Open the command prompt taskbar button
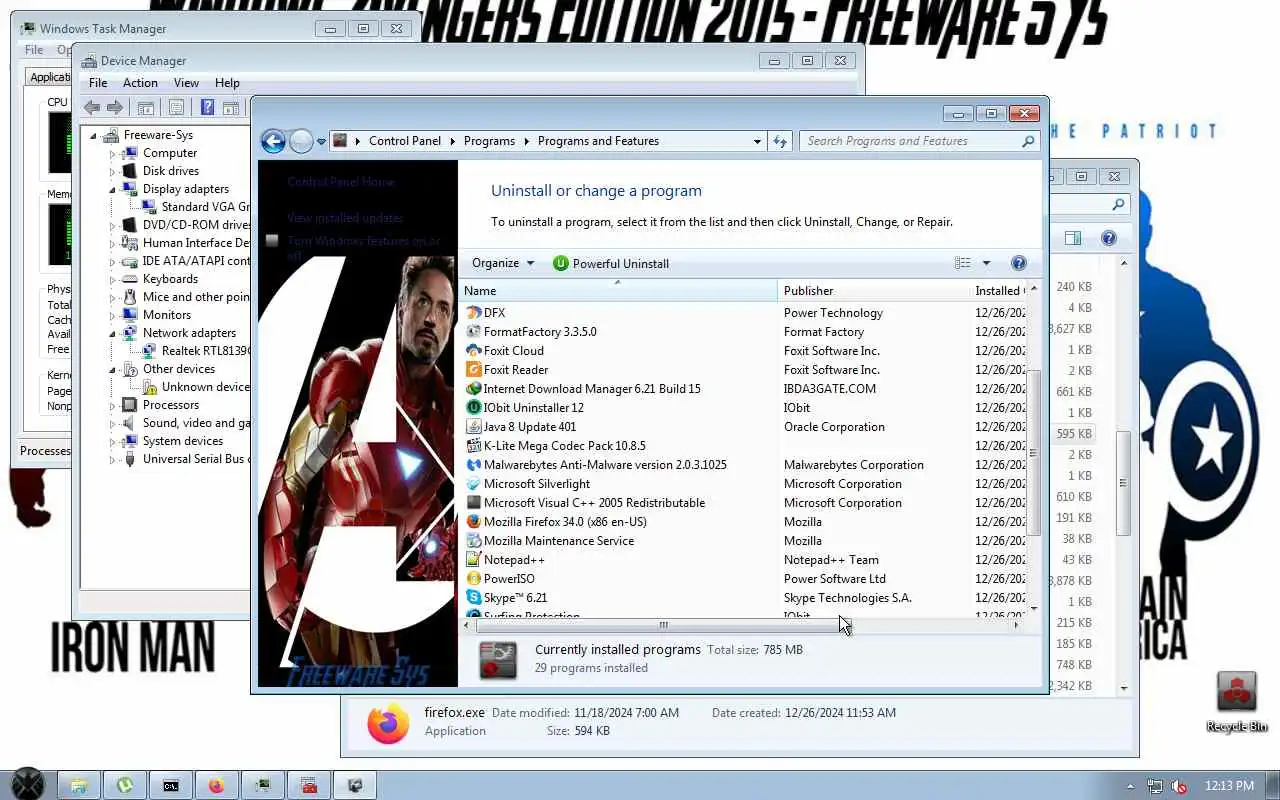 click(x=171, y=786)
